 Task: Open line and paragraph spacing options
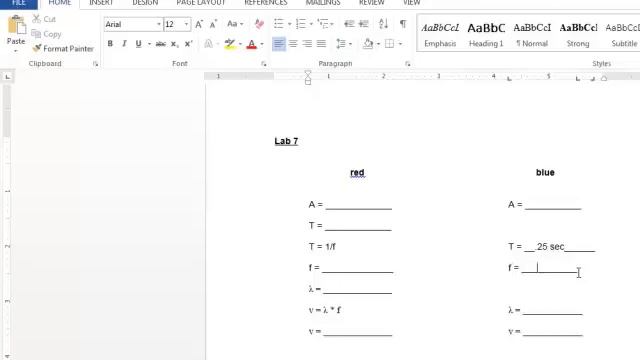341,44
